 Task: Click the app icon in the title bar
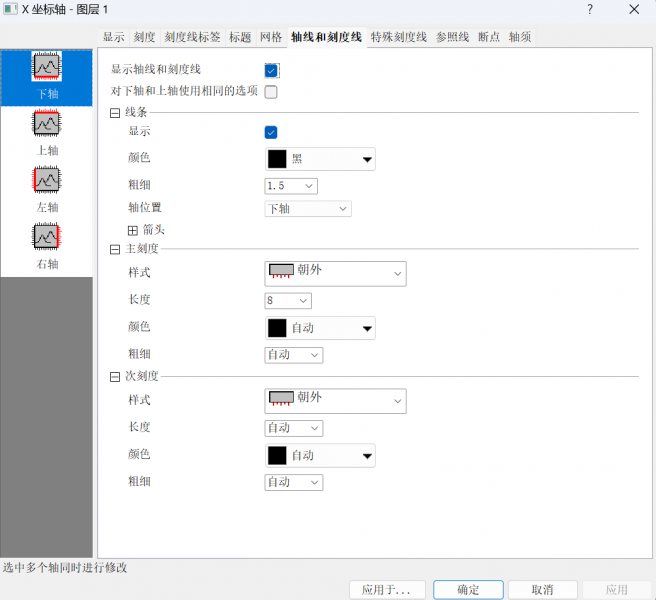coord(10,9)
